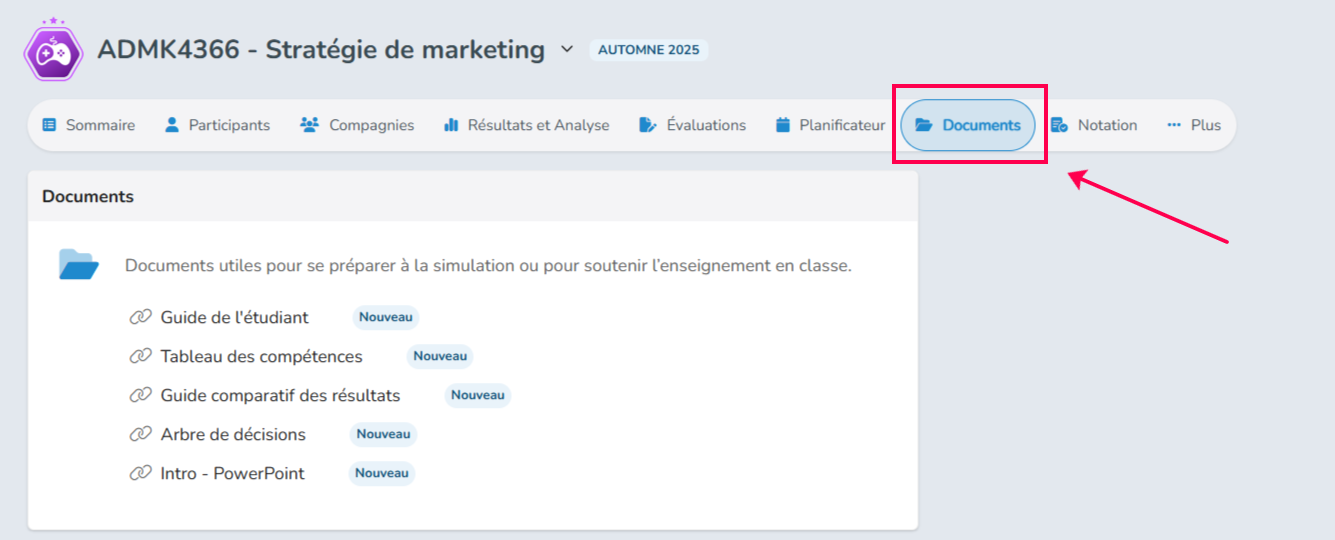Expand the course selector chevron next to title
Viewport: 1335px width, 540px height.
567,49
